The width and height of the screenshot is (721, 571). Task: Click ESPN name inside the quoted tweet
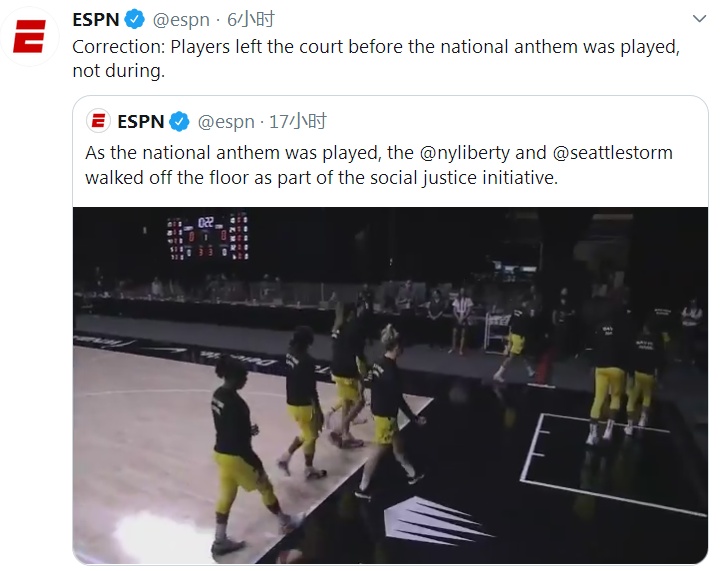(140, 122)
